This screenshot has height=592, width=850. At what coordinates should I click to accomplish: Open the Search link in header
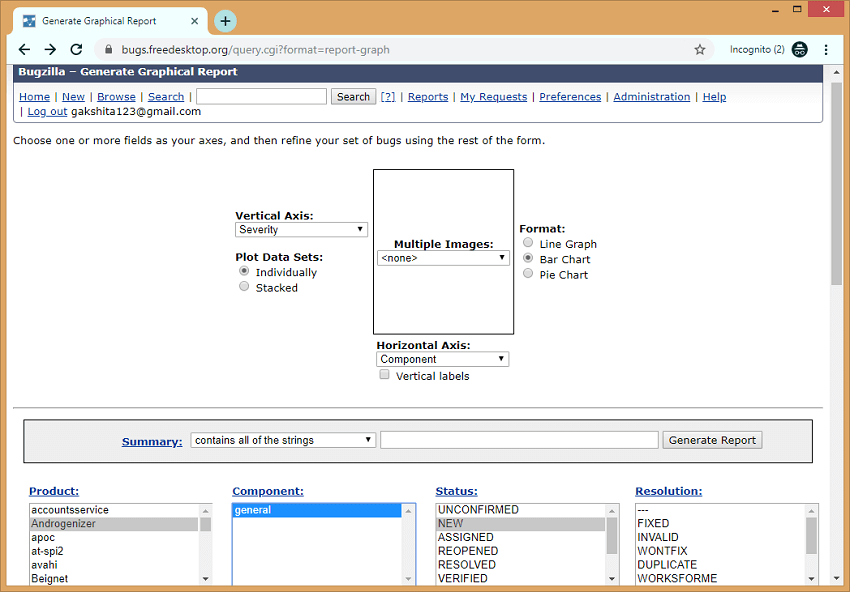click(x=166, y=96)
